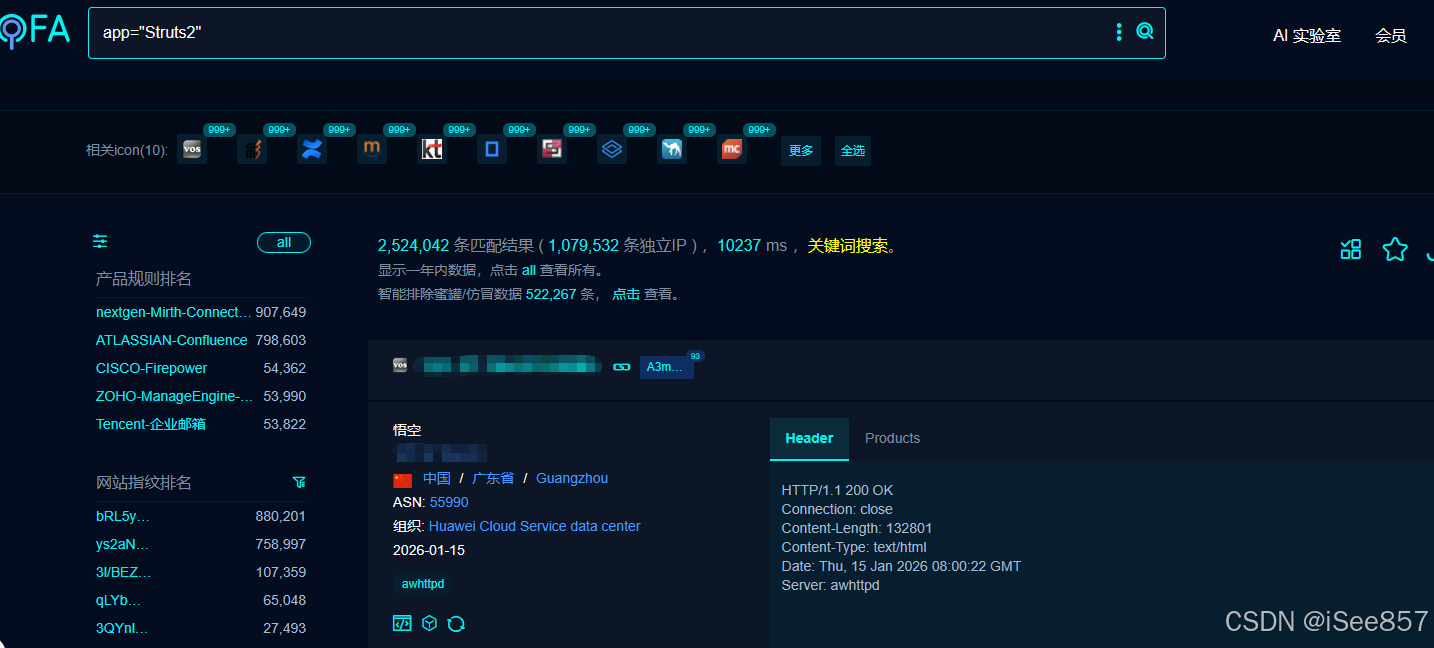Filter by Tencent-企业邮箱 product
The height and width of the screenshot is (648, 1434).
[151, 424]
